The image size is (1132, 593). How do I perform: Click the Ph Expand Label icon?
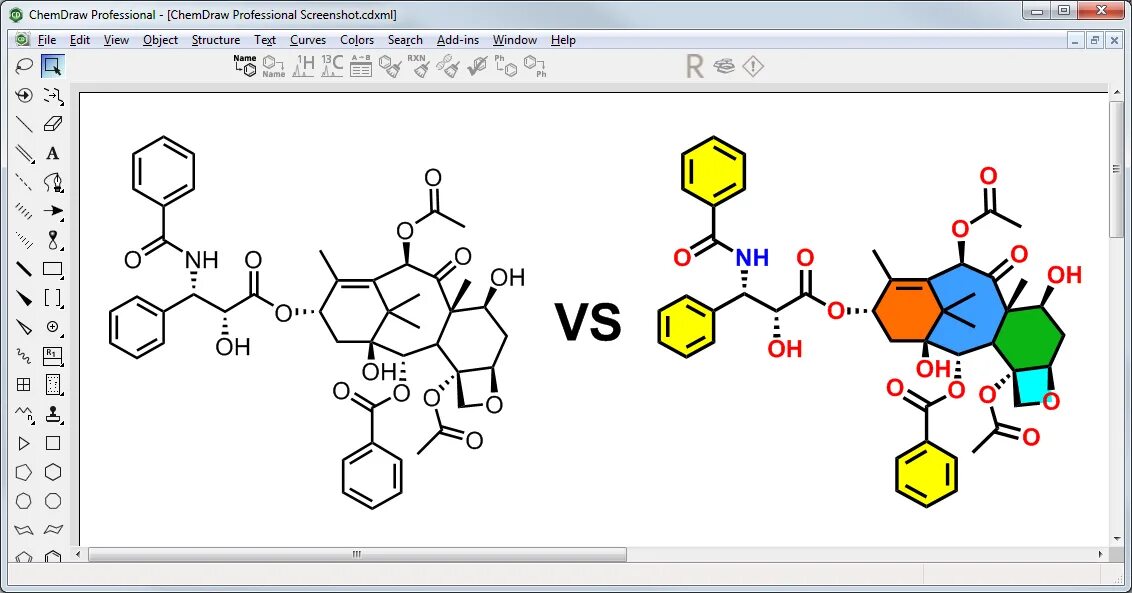[x=505, y=66]
